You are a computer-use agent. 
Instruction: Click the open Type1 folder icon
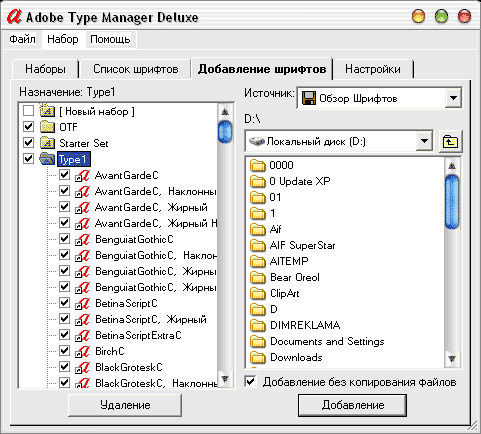(47, 159)
